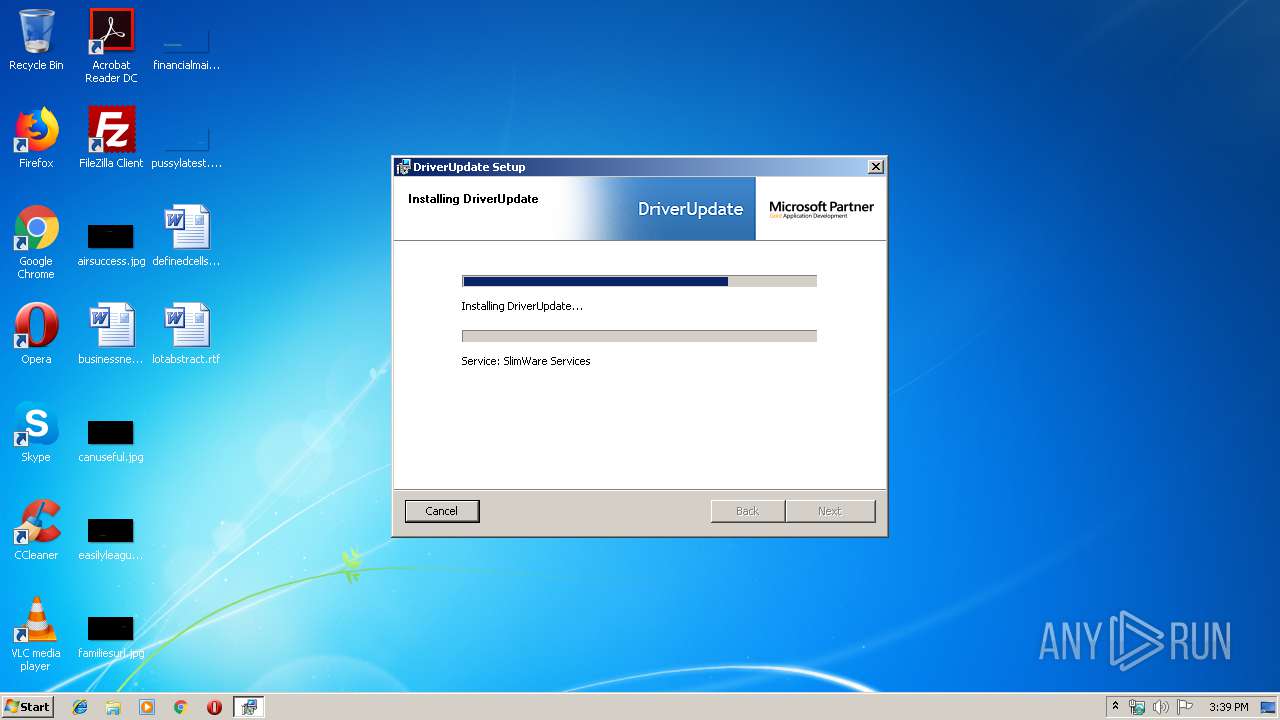Select the easilyleagu image file
The height and width of the screenshot is (720, 1280).
111,538
